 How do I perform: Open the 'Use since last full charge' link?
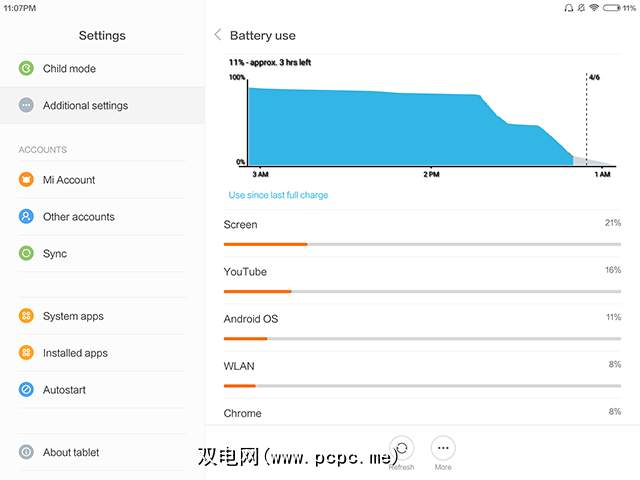(x=278, y=195)
